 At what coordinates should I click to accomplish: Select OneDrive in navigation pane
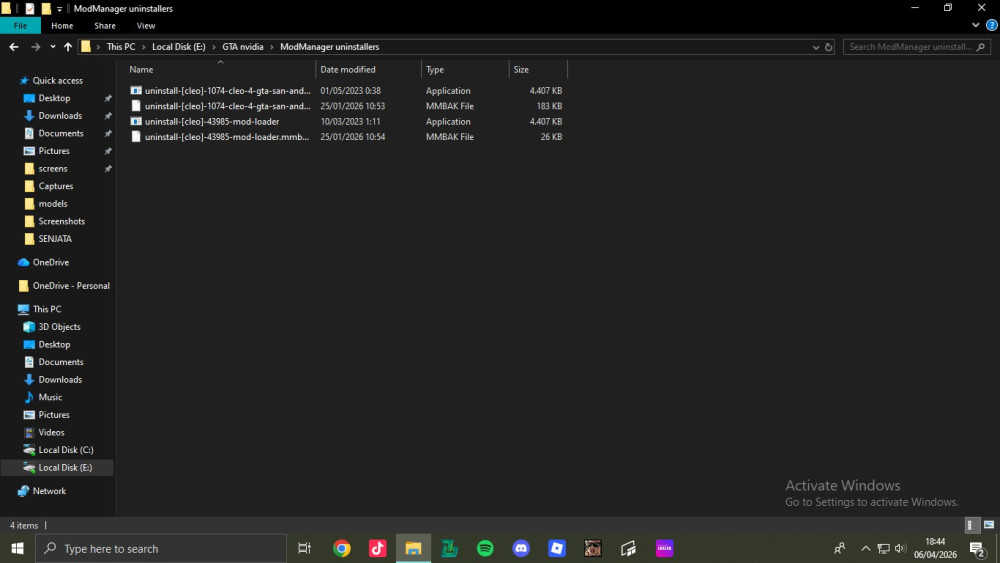point(50,262)
